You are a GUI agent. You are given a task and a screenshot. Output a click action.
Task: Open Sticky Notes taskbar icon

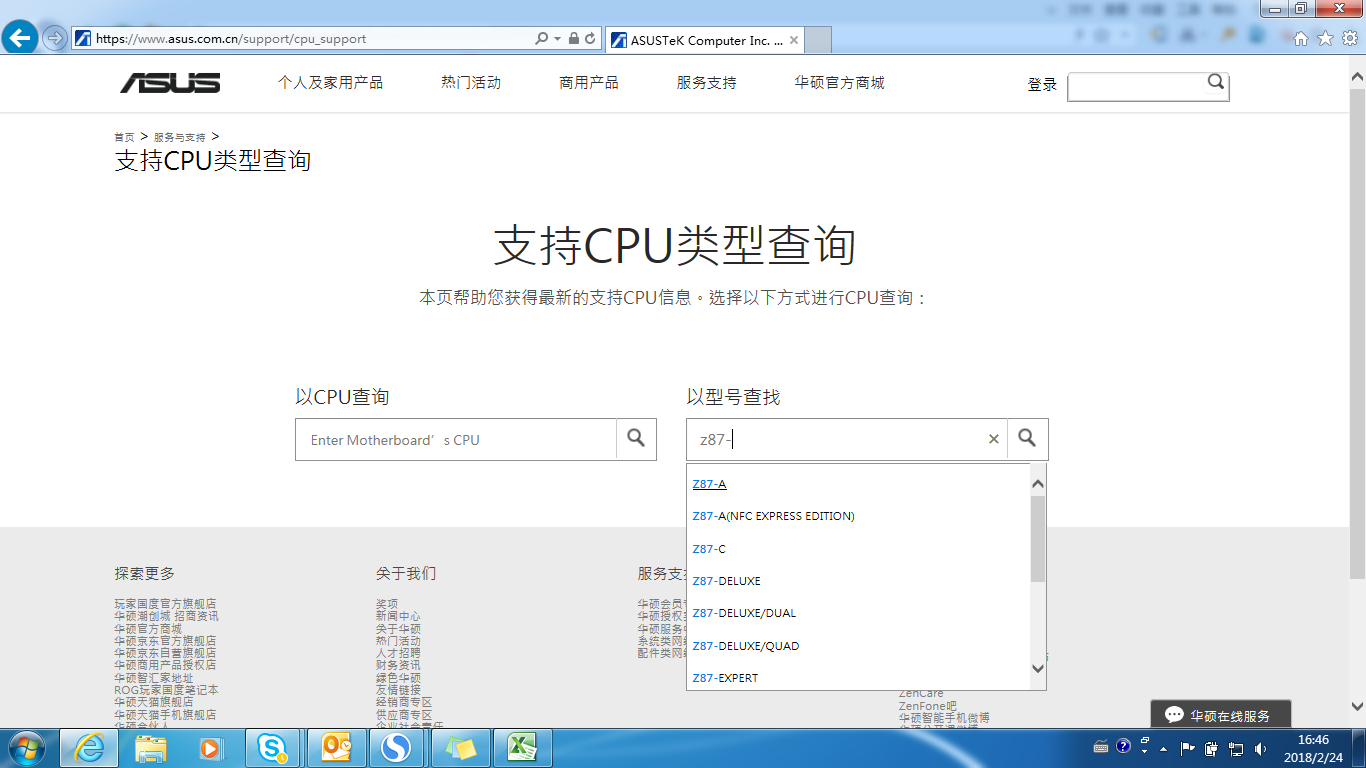(x=459, y=748)
